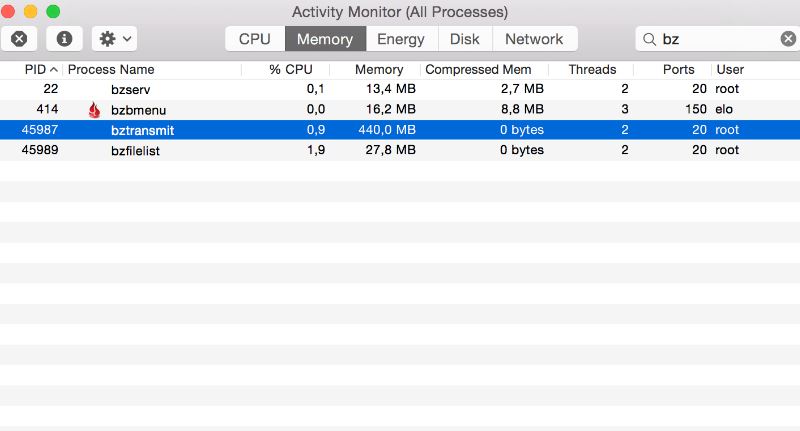Click the 16,2 MB memory value
Viewport: 800px width, 431px height.
[x=391, y=109]
